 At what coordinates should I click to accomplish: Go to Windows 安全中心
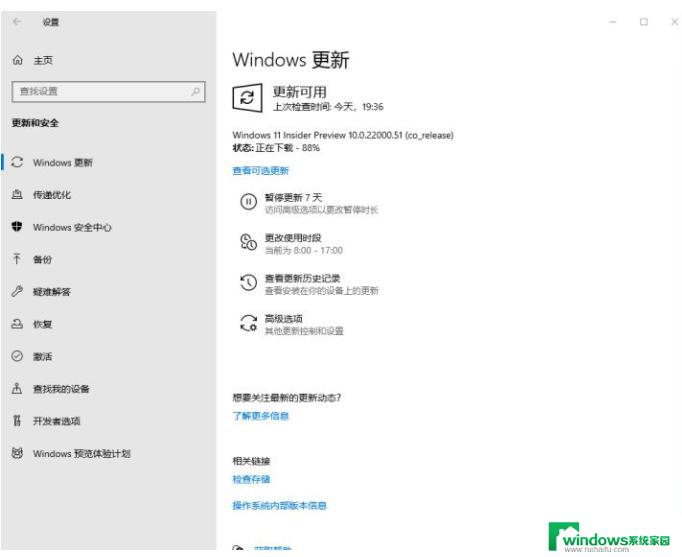[x=109, y=227]
